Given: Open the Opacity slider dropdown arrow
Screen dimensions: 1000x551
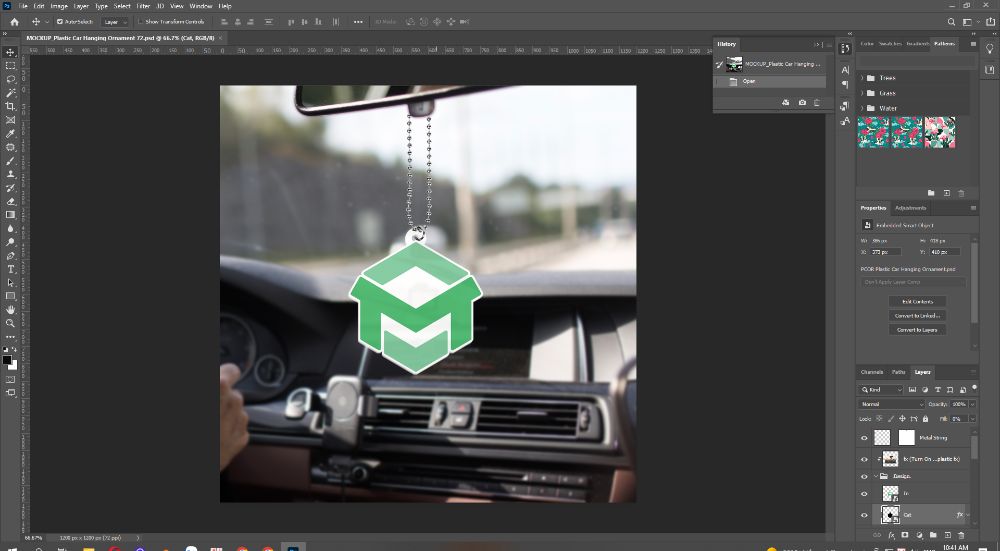Looking at the screenshot, I should [x=973, y=404].
